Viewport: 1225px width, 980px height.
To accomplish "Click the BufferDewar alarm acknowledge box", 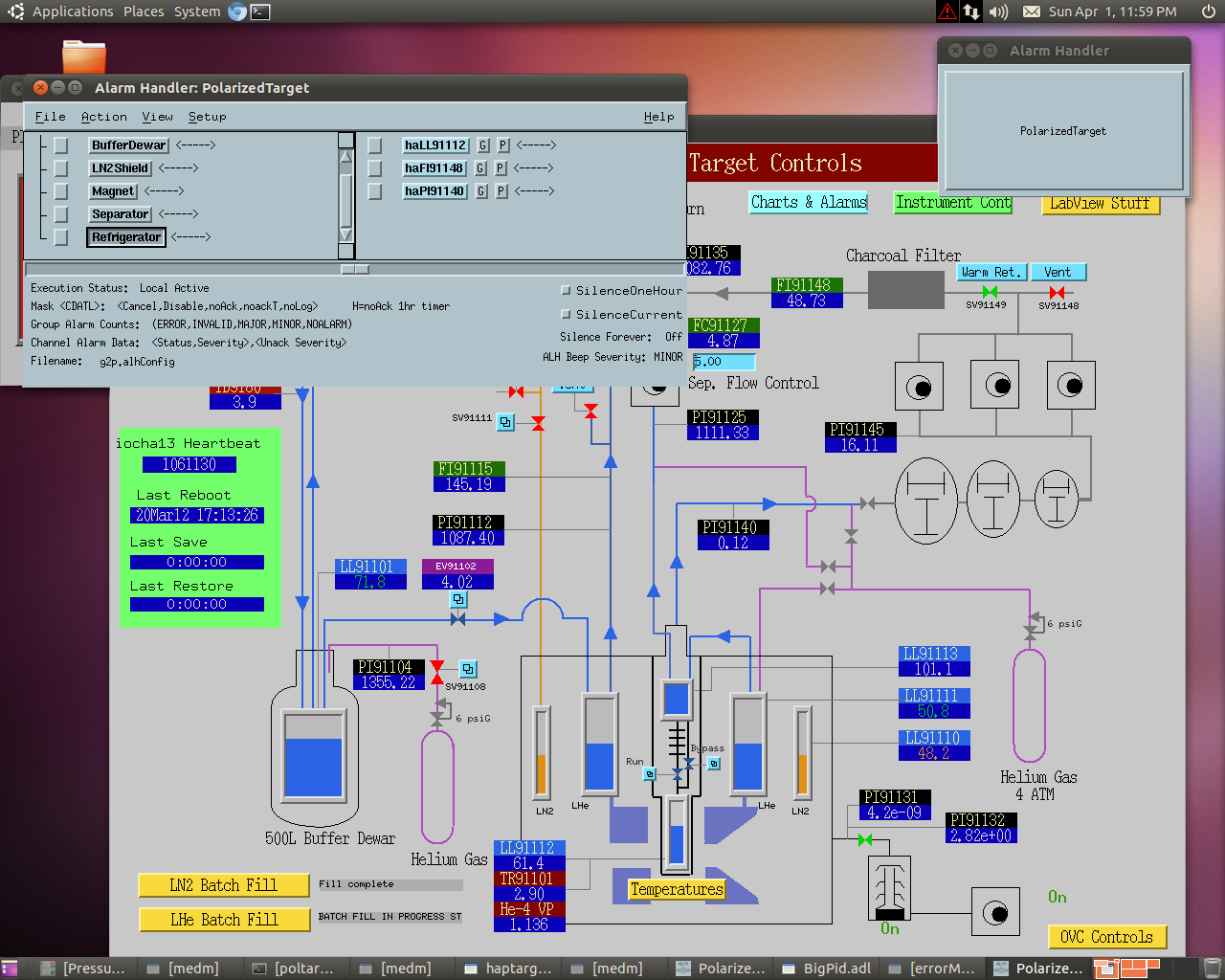I will (x=61, y=145).
